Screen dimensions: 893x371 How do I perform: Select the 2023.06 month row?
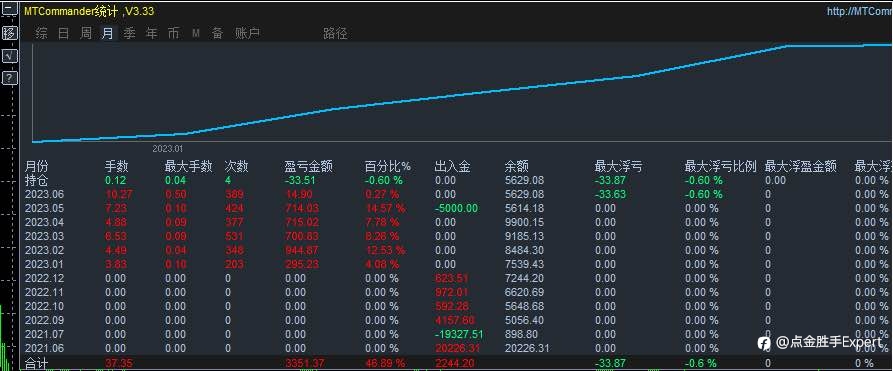click(44, 194)
